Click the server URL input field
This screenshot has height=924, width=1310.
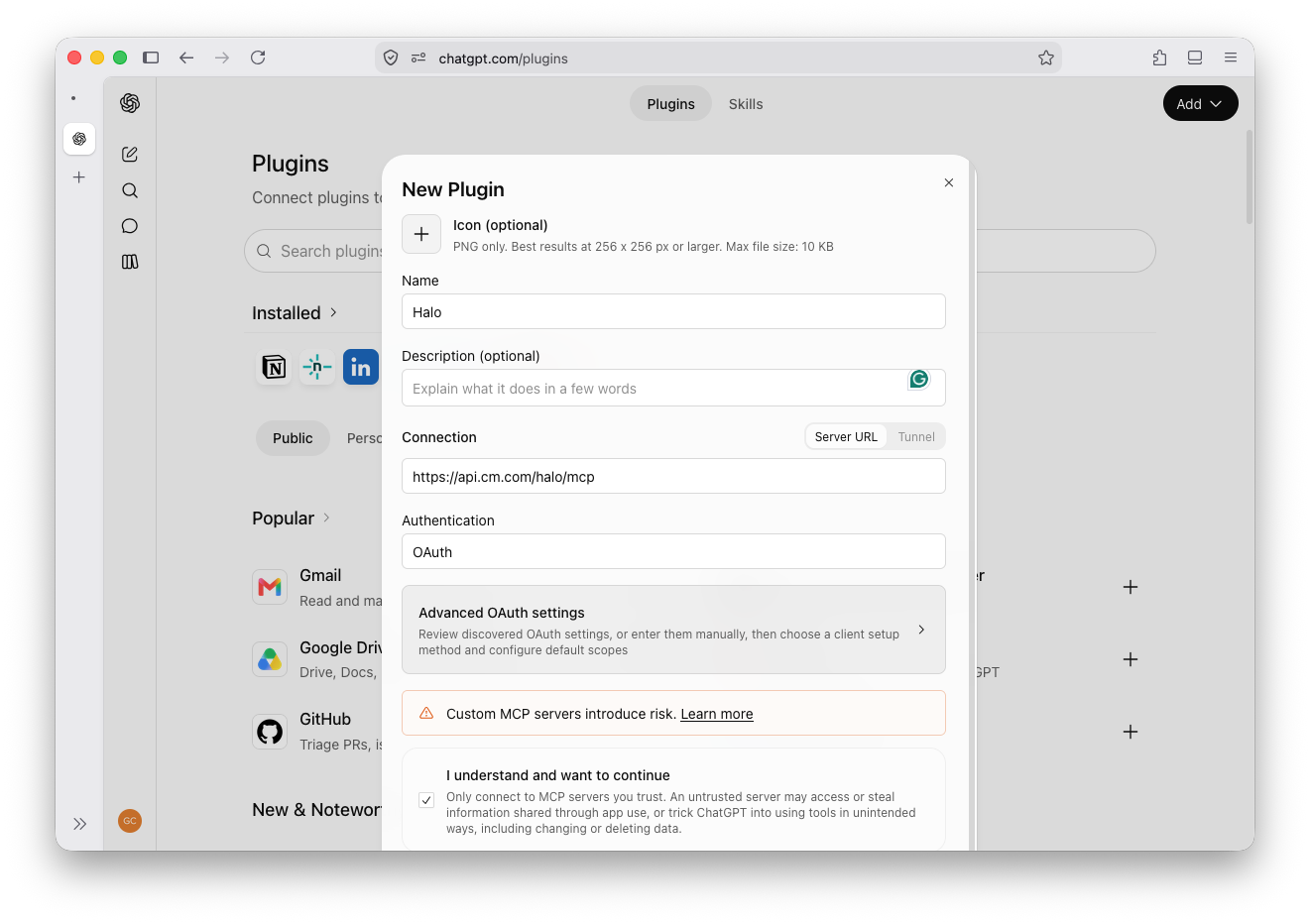tap(673, 476)
